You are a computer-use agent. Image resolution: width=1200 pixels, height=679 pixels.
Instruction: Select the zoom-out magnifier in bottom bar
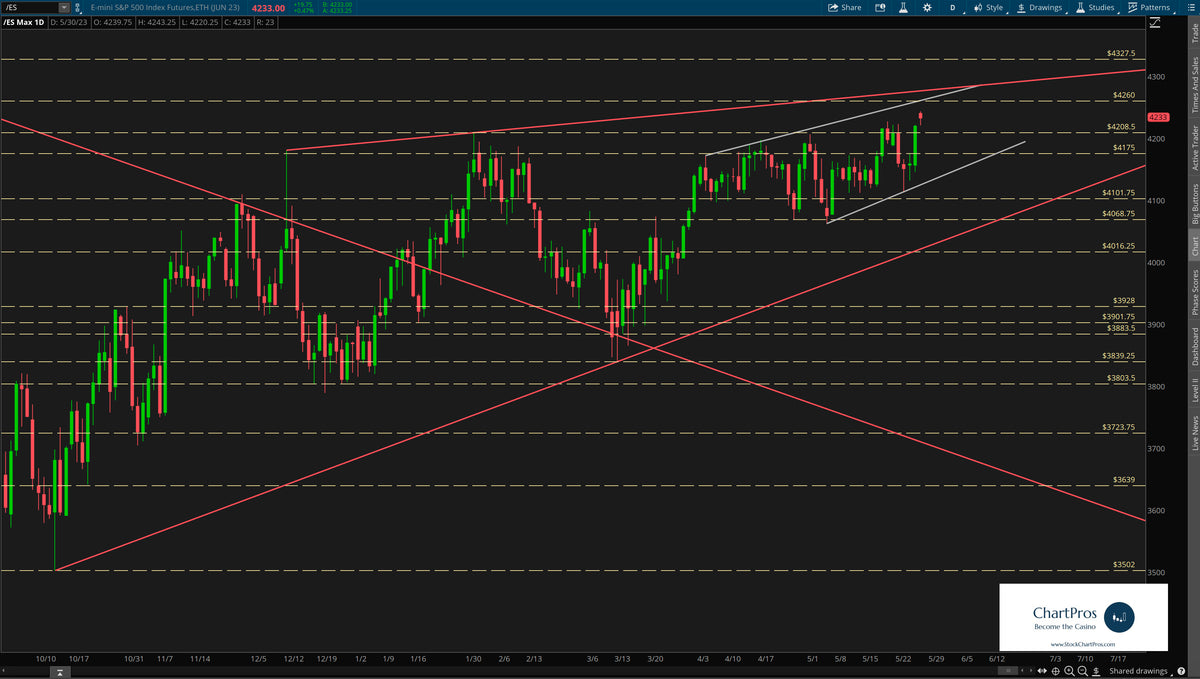point(1082,671)
